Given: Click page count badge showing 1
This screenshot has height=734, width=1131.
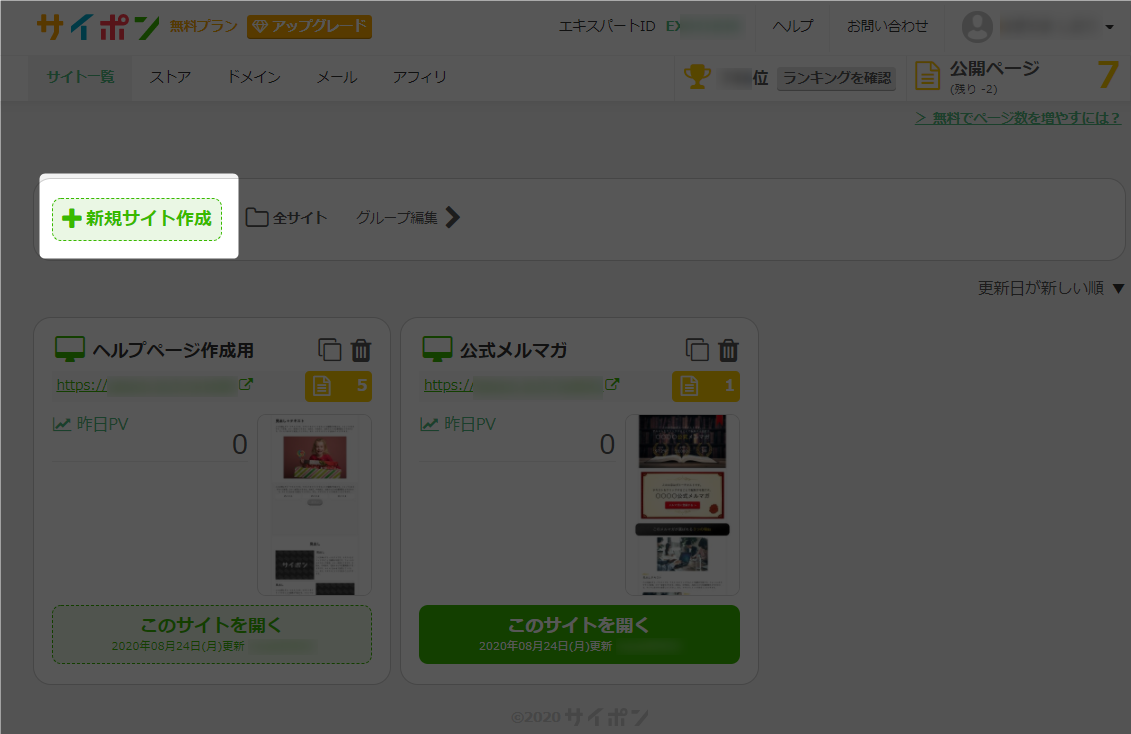Looking at the screenshot, I should [x=706, y=386].
